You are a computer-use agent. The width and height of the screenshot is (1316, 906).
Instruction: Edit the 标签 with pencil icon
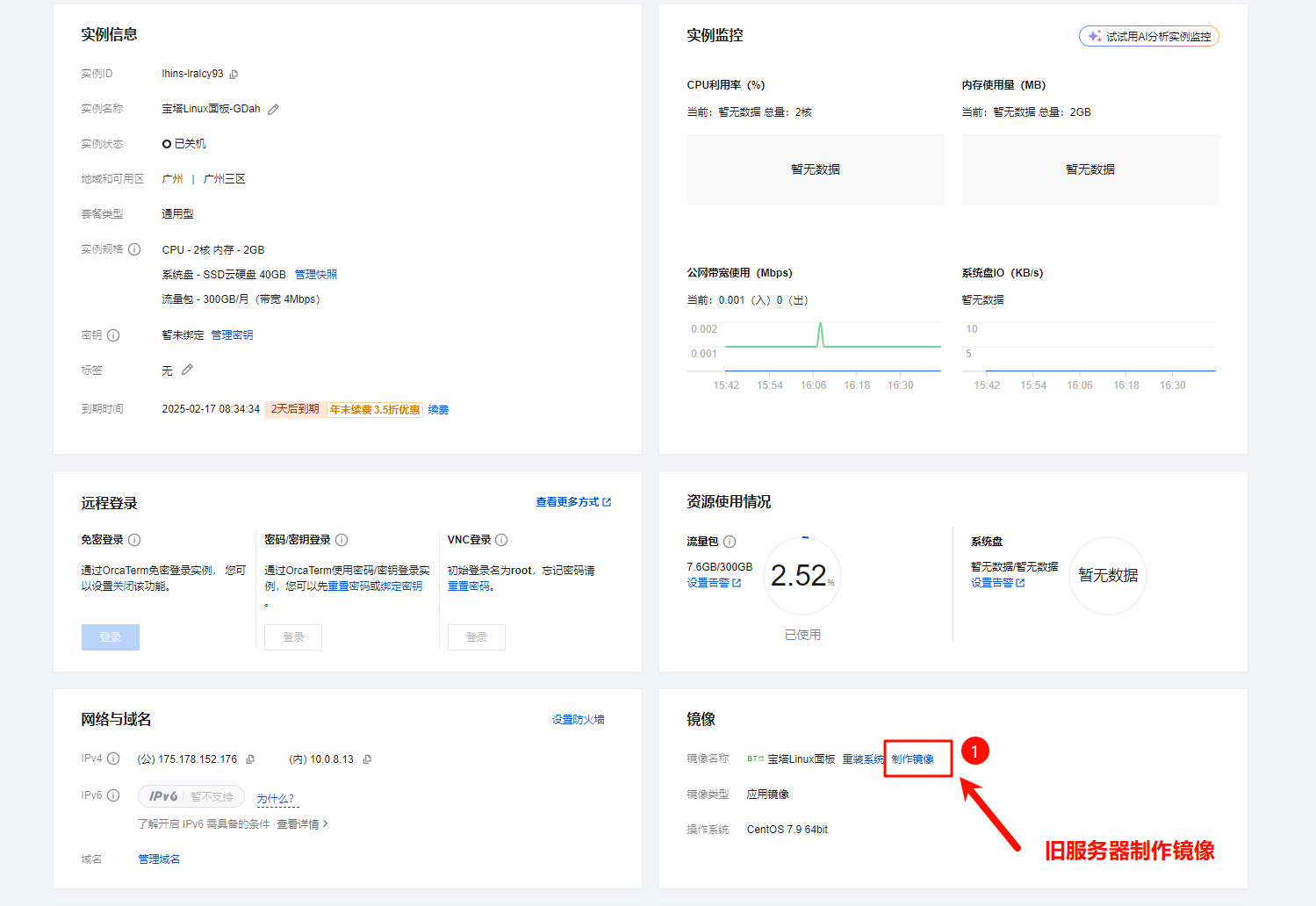[187, 370]
